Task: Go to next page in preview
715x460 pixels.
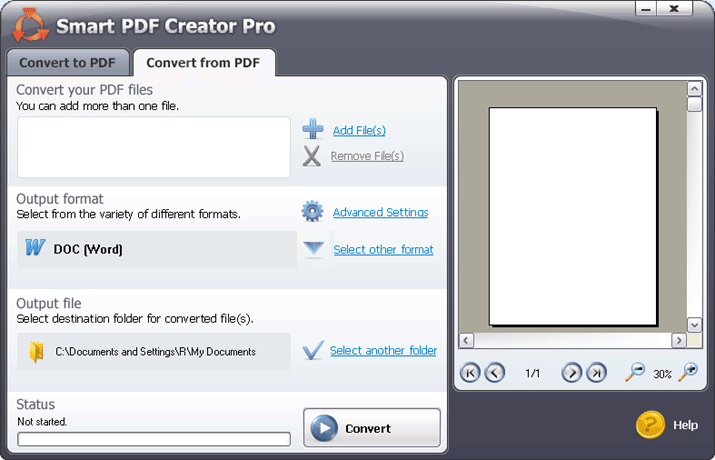Action: click(x=571, y=373)
